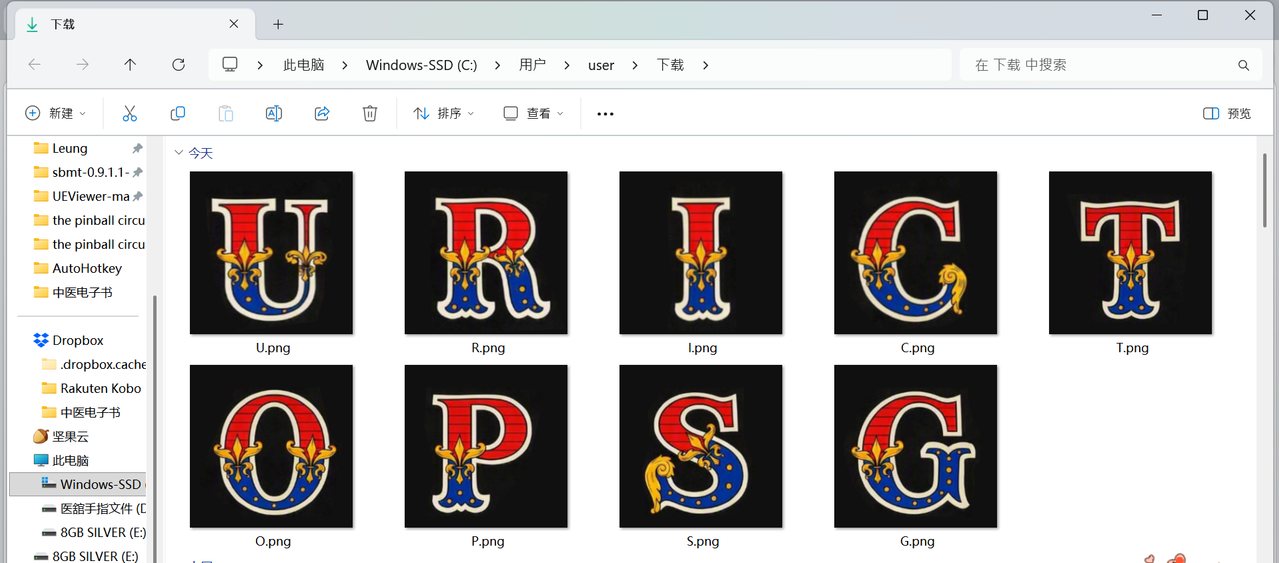Open a new tab with plus button
Image resolution: width=1279 pixels, height=563 pixels.
(x=278, y=24)
